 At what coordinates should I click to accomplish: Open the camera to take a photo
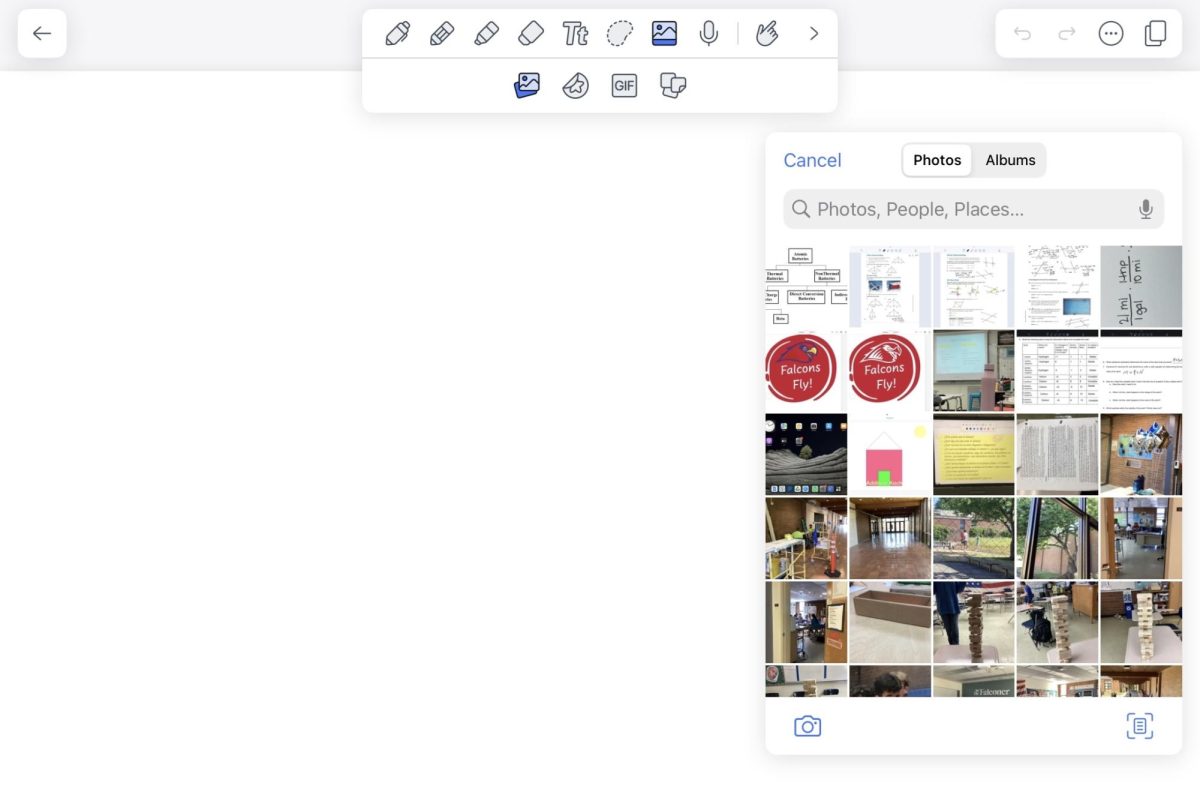(808, 726)
